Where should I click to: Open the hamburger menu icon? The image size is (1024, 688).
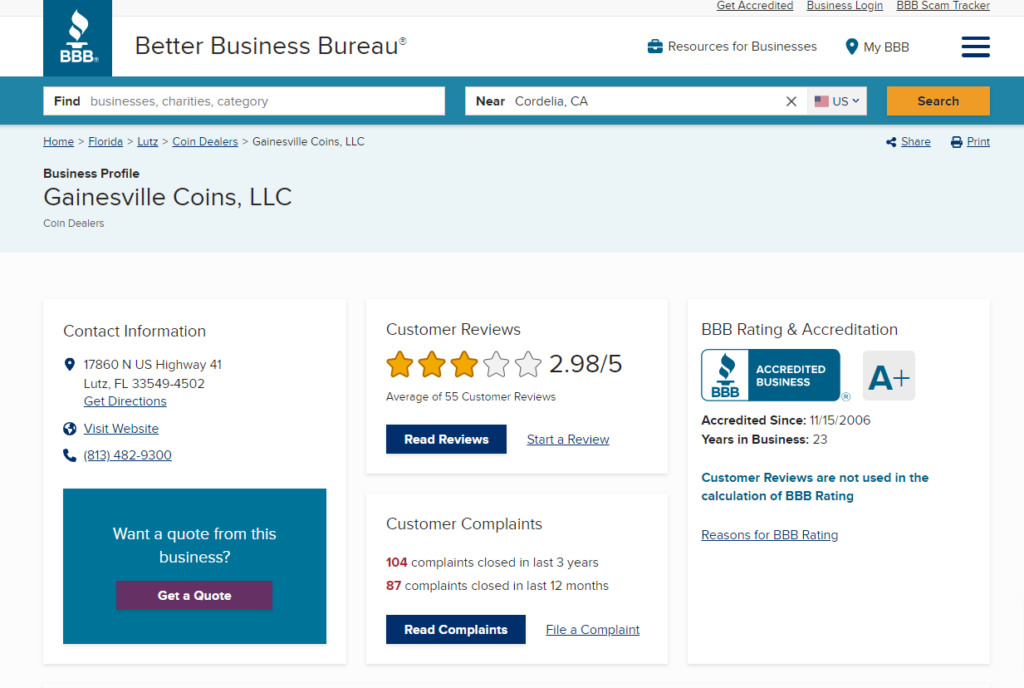[975, 47]
